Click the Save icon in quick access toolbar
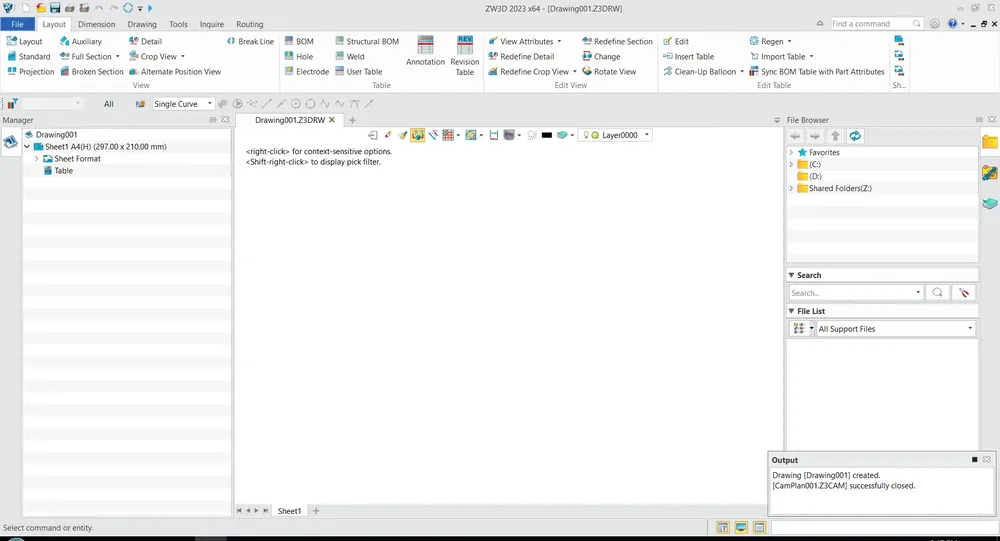1000x541 pixels. click(55, 8)
